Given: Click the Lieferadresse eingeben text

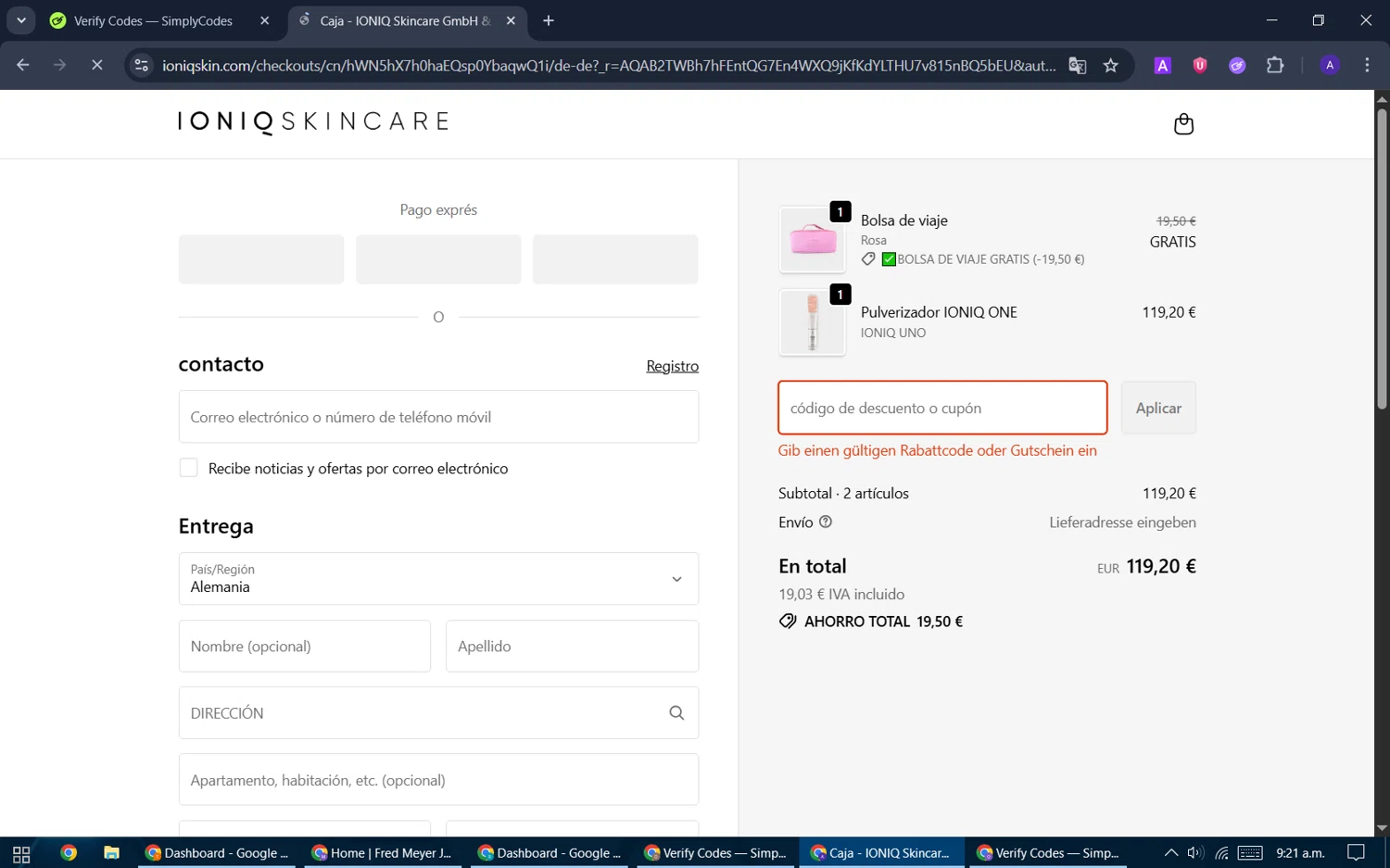Looking at the screenshot, I should (1122, 522).
